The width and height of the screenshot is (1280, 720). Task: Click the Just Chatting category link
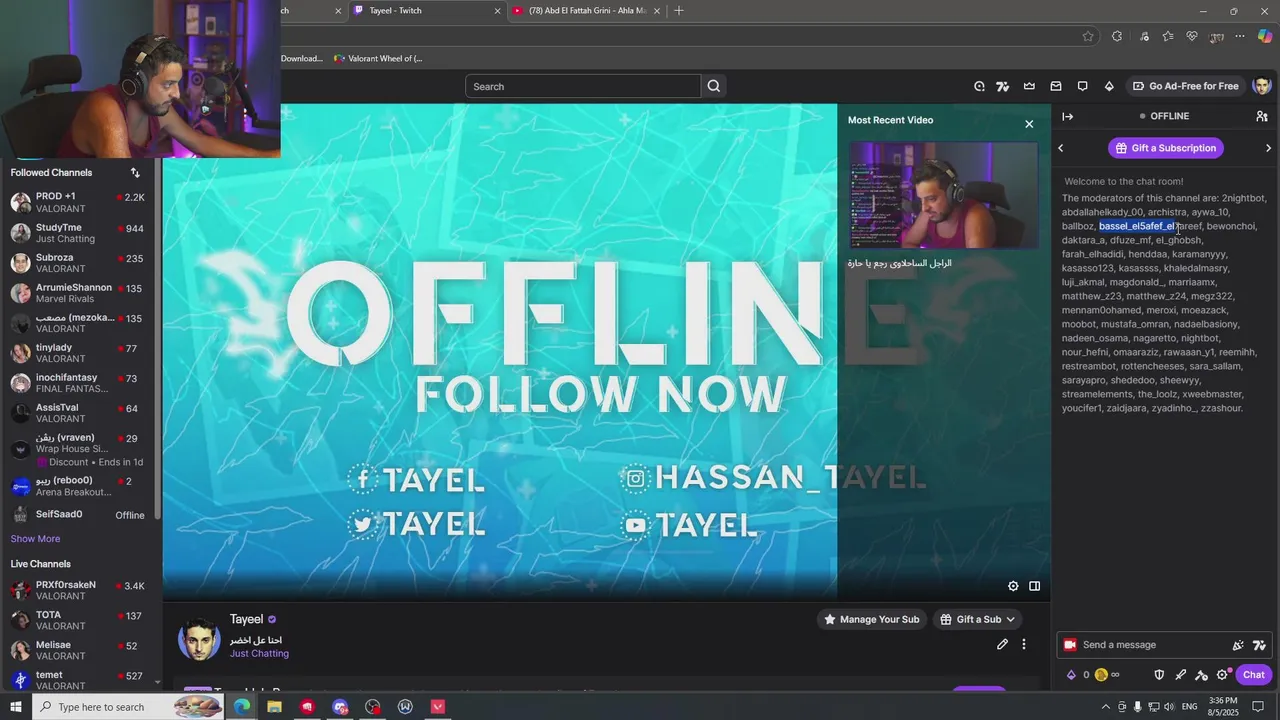[x=259, y=654]
